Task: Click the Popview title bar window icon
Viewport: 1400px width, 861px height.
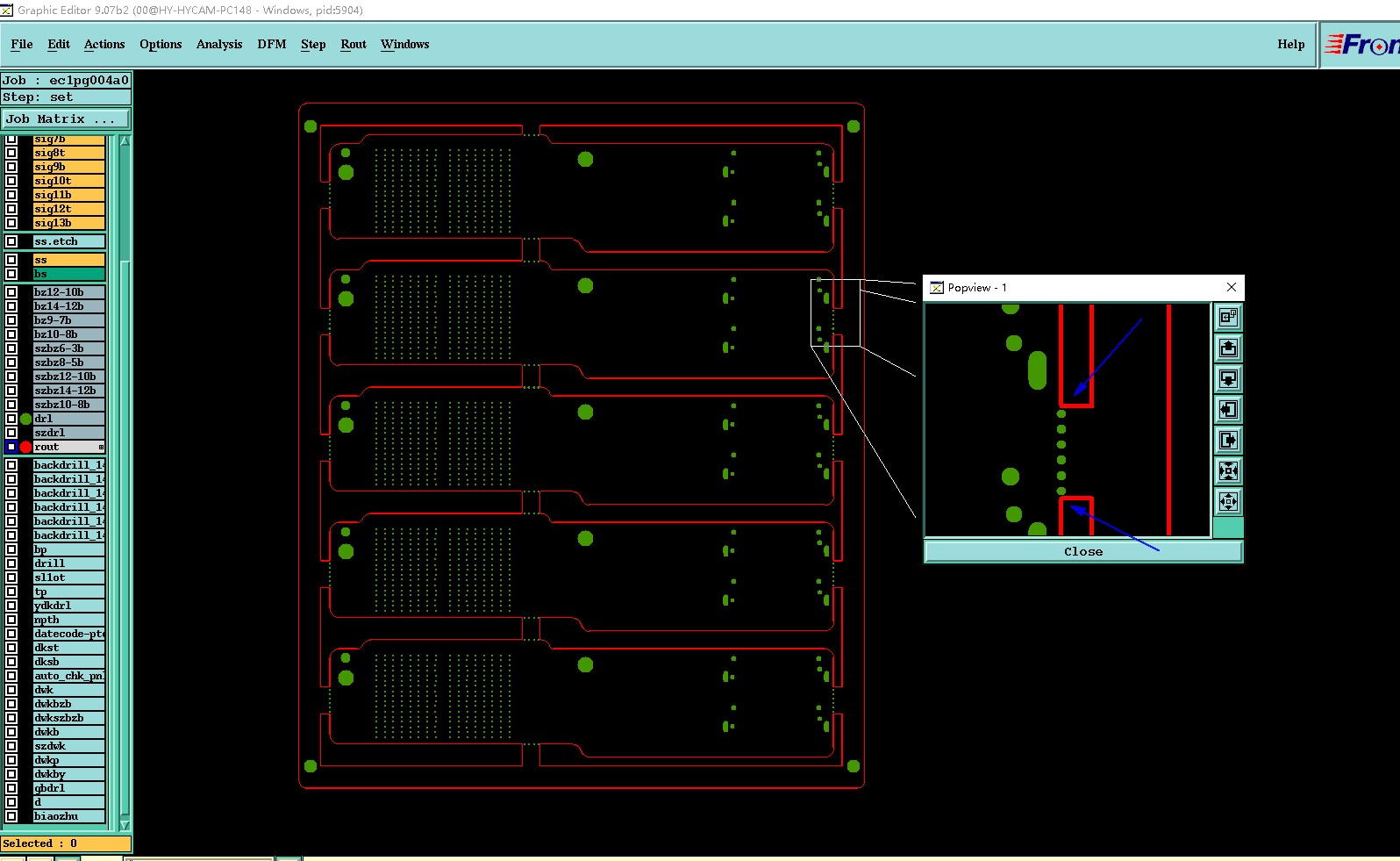Action: (x=937, y=288)
